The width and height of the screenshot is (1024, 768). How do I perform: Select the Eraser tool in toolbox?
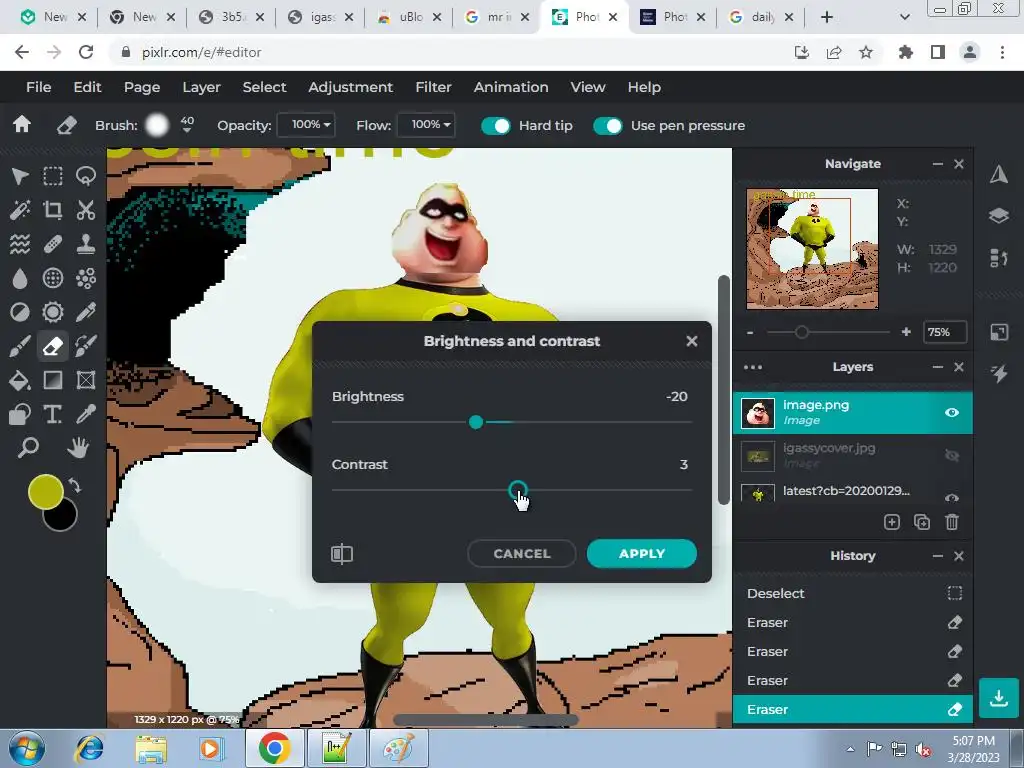click(53, 346)
